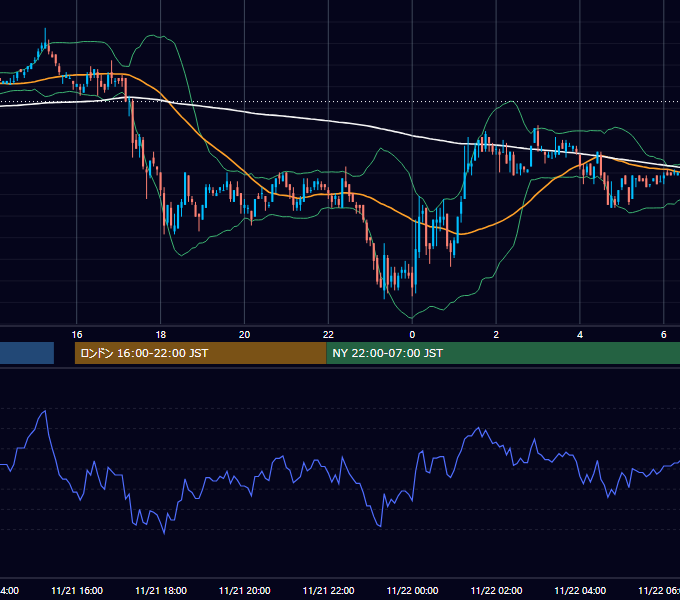Viewport: 680px width, 600px height.
Task: Click the 2 hour label on price chart axis
Action: pos(496,335)
